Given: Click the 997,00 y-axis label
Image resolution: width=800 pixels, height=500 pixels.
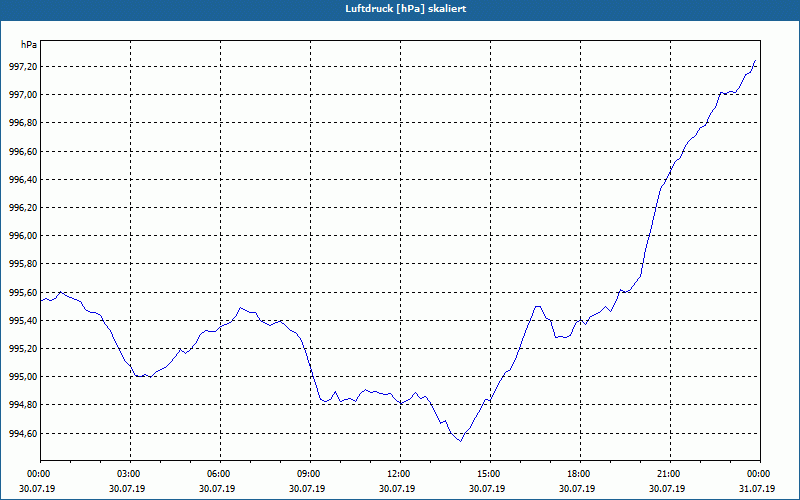Looking at the screenshot, I should click(22, 95).
